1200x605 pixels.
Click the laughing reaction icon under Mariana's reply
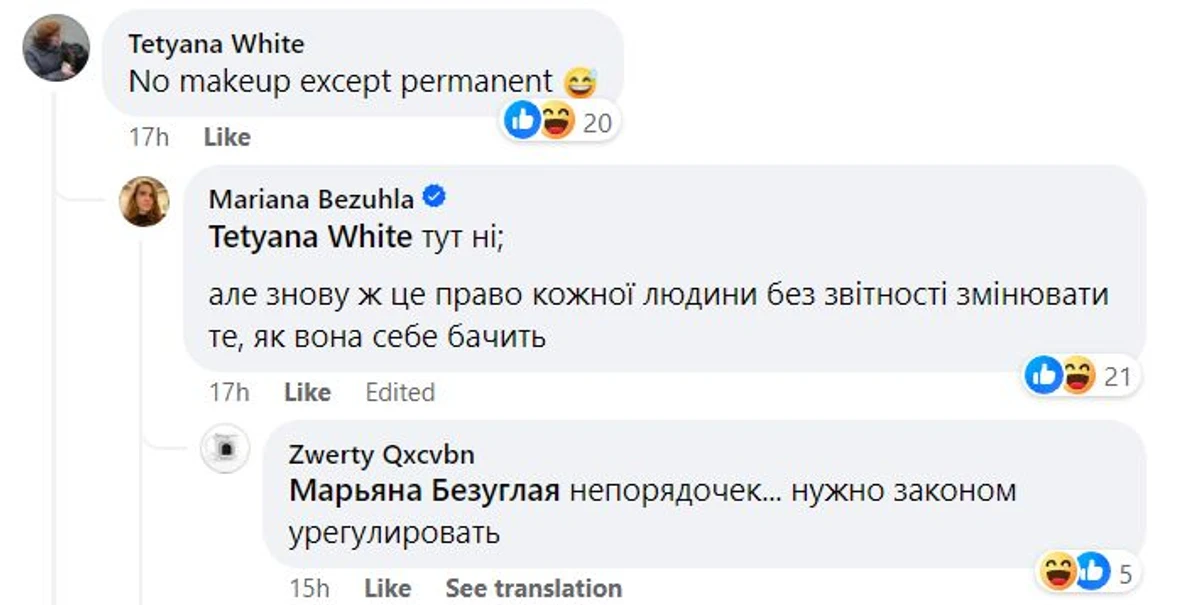[x=1079, y=377]
